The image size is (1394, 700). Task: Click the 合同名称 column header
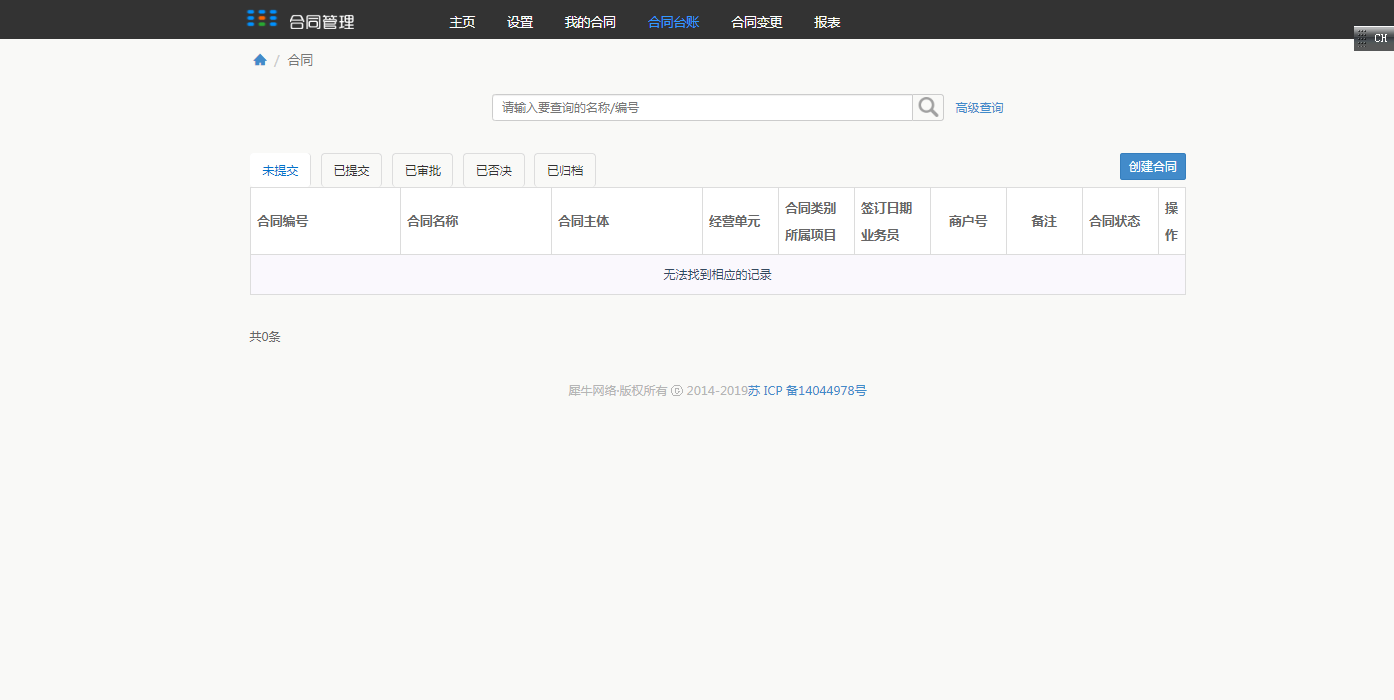(476, 221)
